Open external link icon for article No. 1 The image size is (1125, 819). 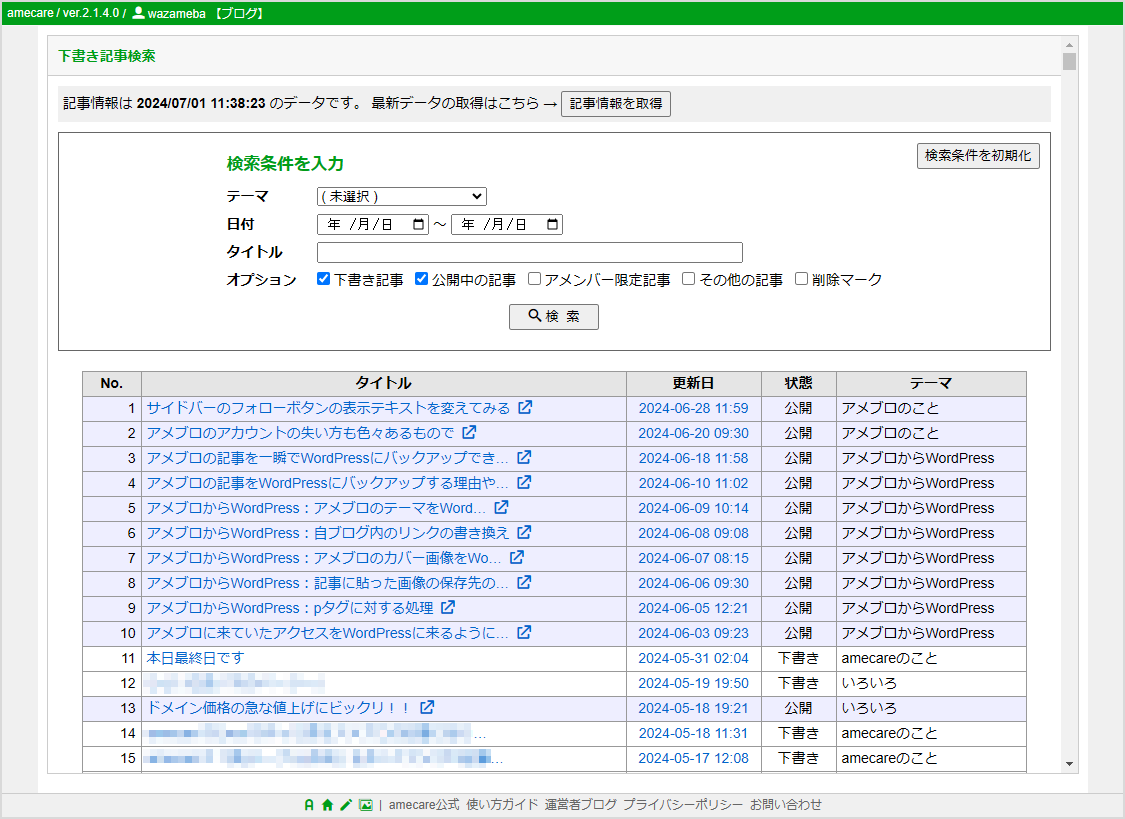coord(524,408)
